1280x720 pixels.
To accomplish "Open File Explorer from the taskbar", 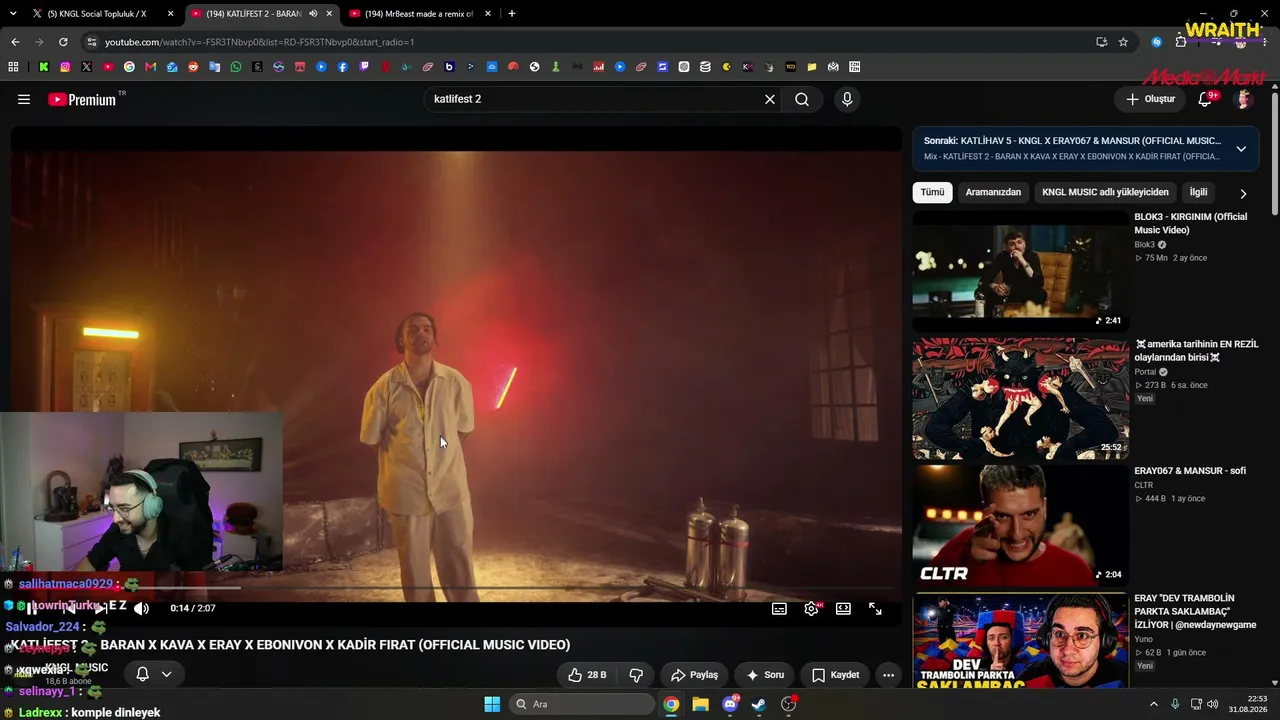I will coord(700,704).
